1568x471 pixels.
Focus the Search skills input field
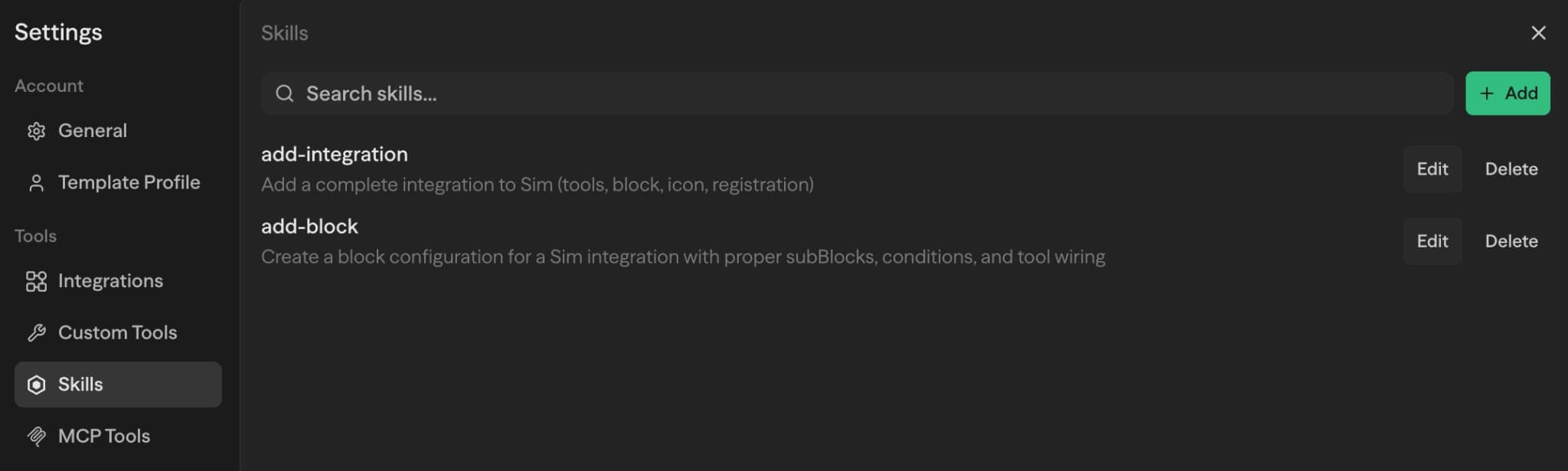[857, 93]
